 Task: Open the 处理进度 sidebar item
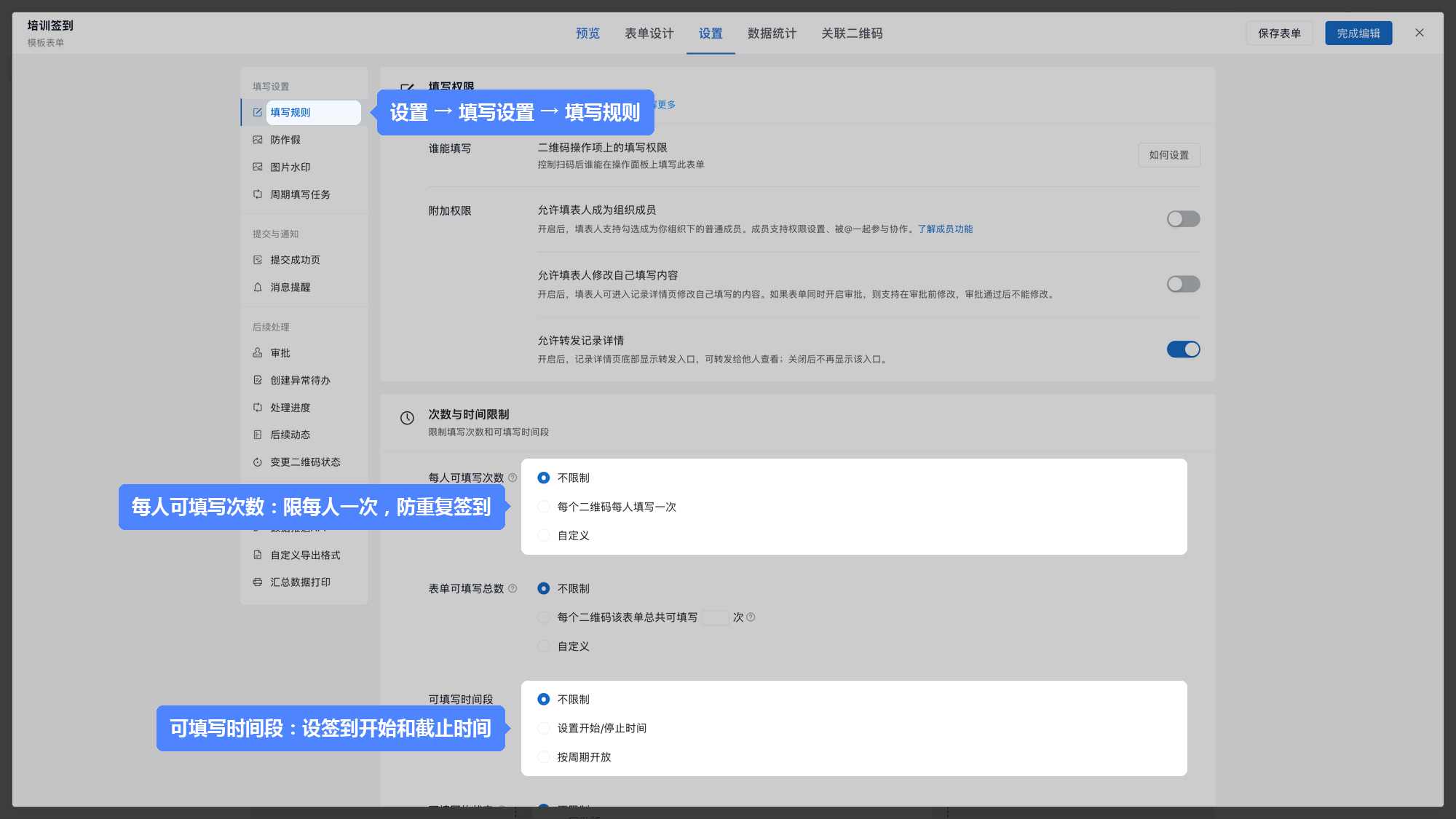coord(304,408)
